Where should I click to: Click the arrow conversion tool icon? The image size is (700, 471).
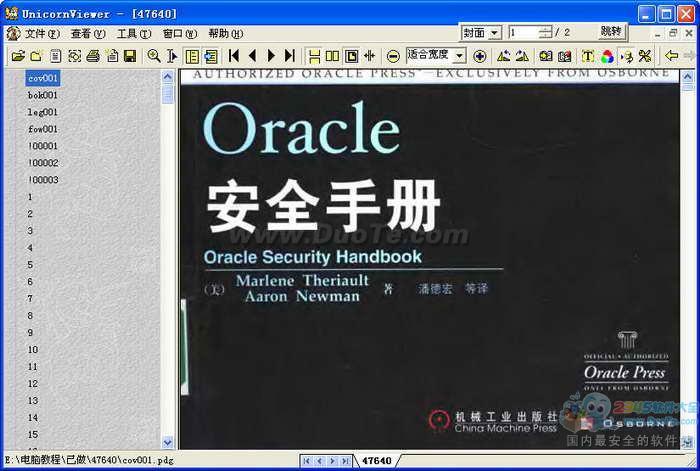click(x=626, y=56)
